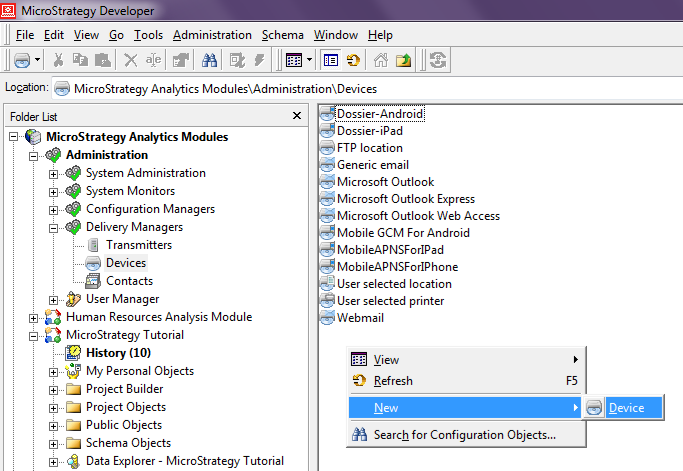Screen dimensions: 683x471
Task: Click the Contacts tree icon
Action: coord(93,281)
